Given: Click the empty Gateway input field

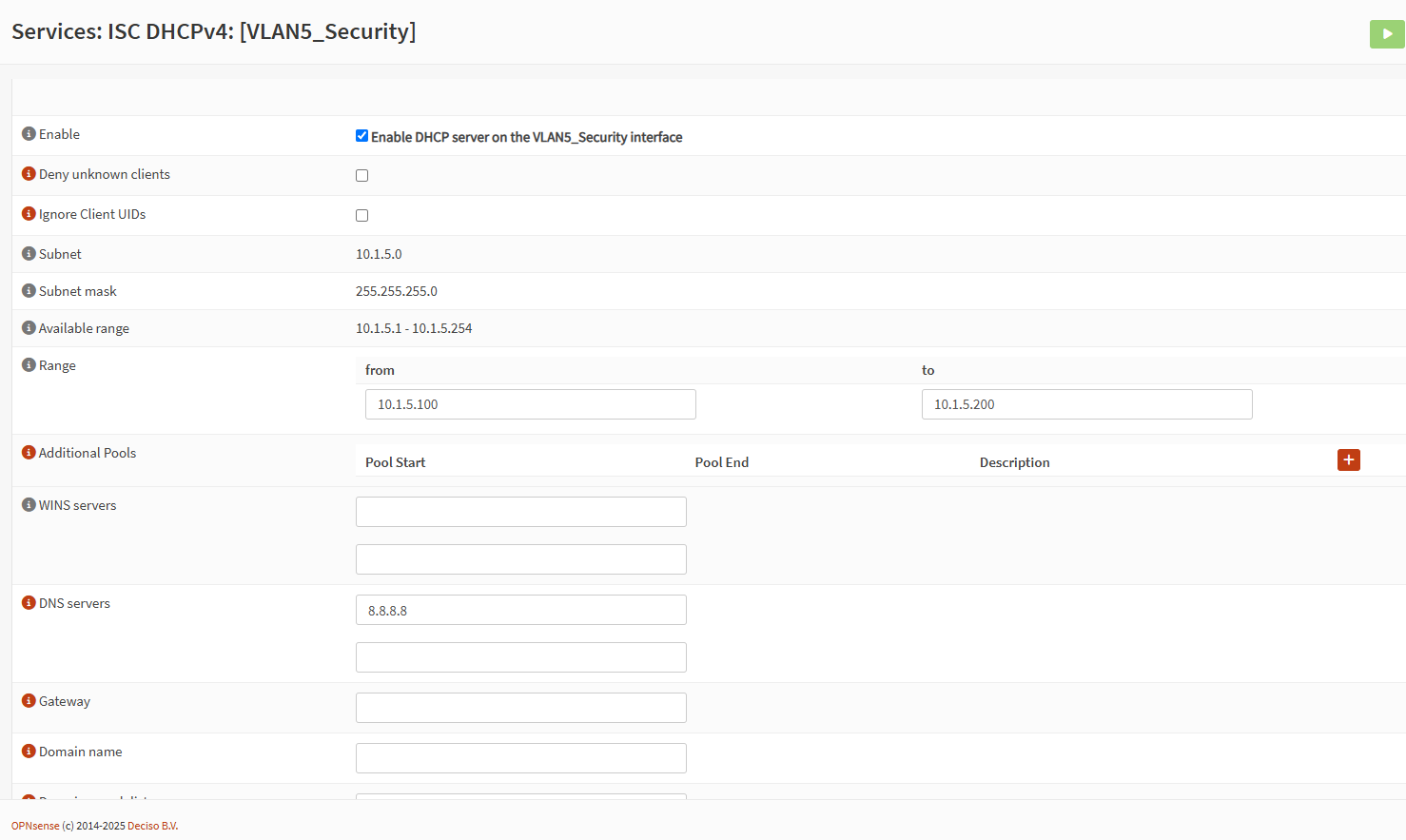Looking at the screenshot, I should click(520, 707).
